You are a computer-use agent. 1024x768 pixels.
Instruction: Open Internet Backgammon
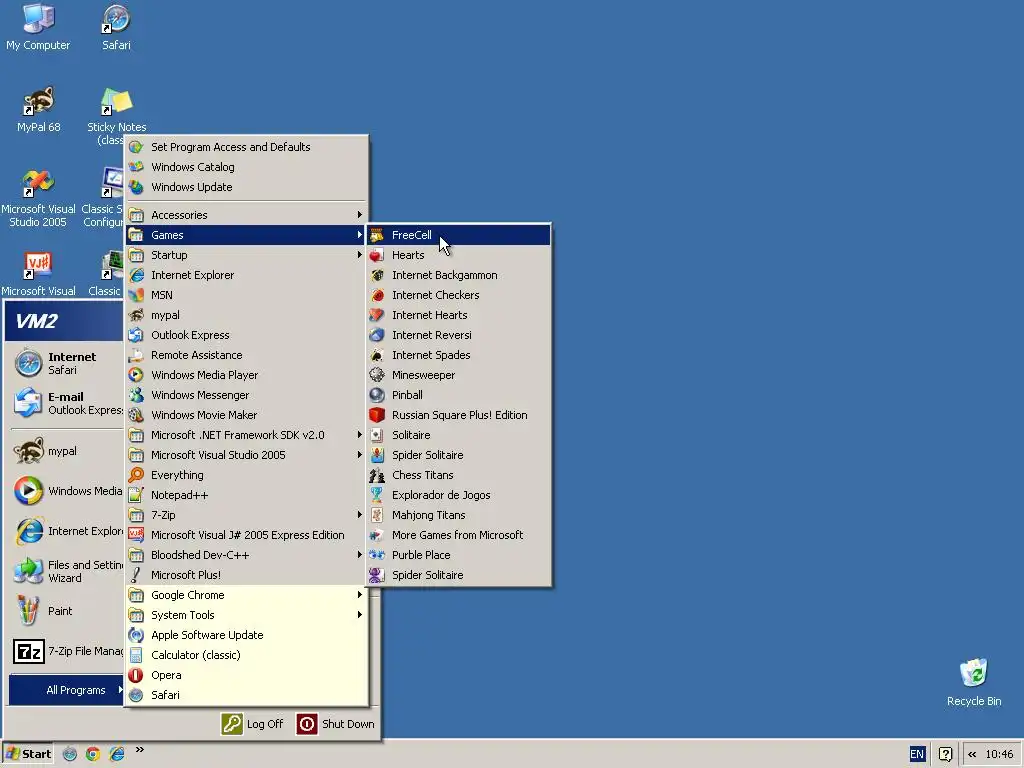pos(459,275)
